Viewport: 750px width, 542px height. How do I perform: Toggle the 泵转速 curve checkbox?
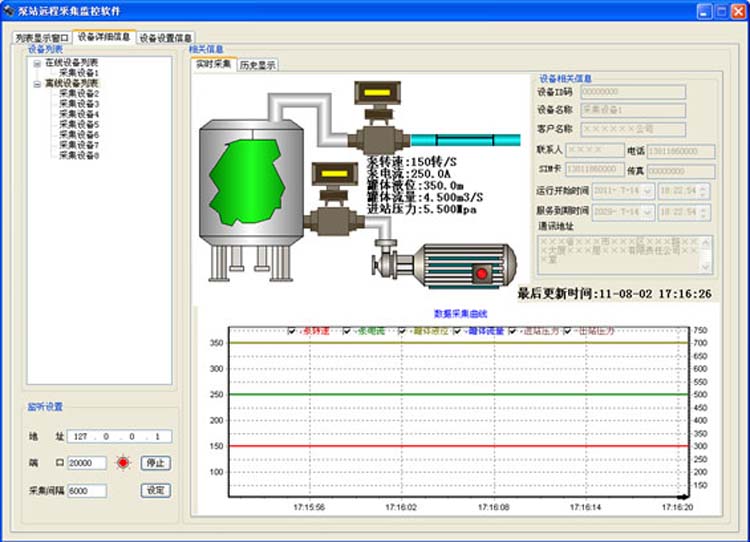click(x=291, y=331)
